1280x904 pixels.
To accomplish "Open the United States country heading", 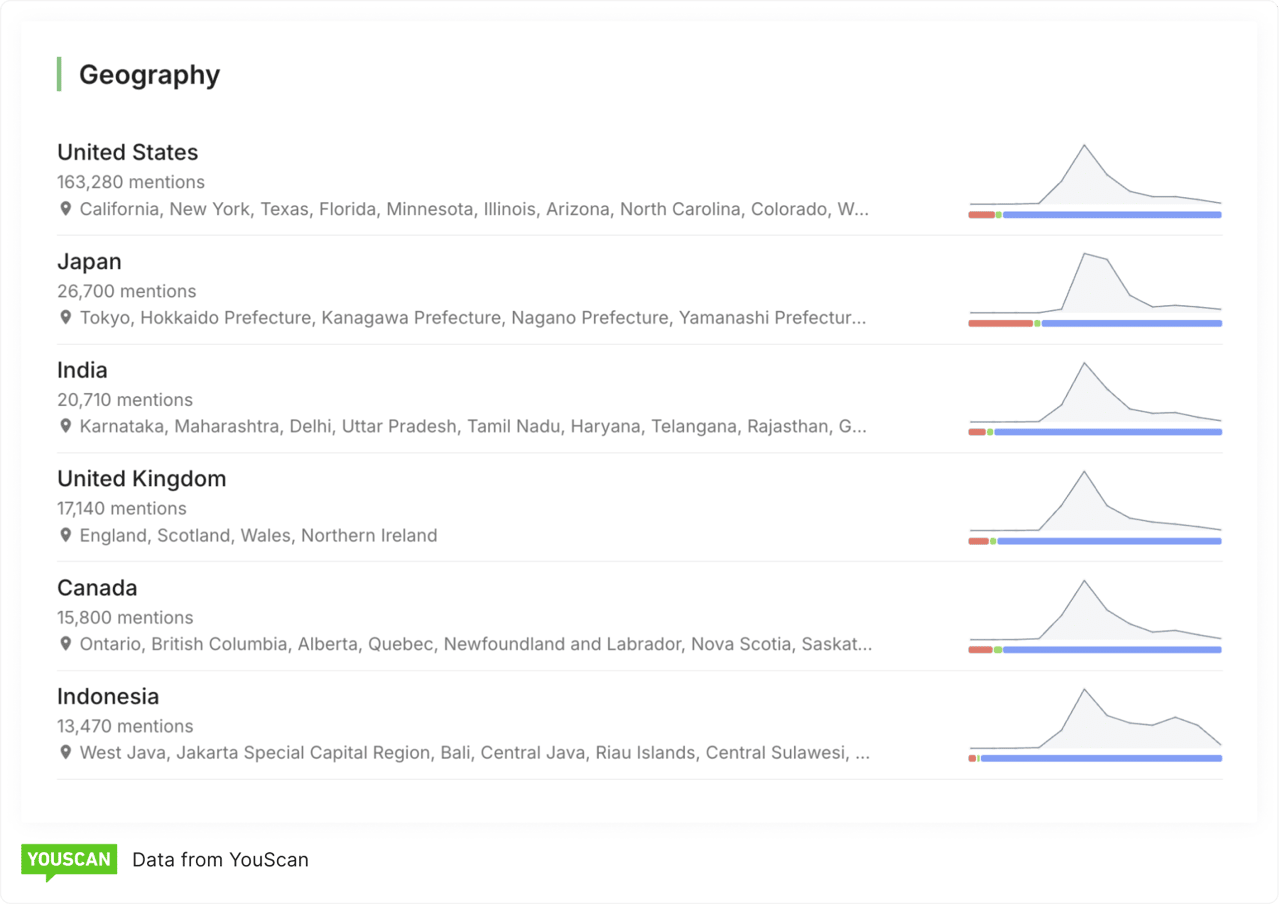I will (x=127, y=152).
